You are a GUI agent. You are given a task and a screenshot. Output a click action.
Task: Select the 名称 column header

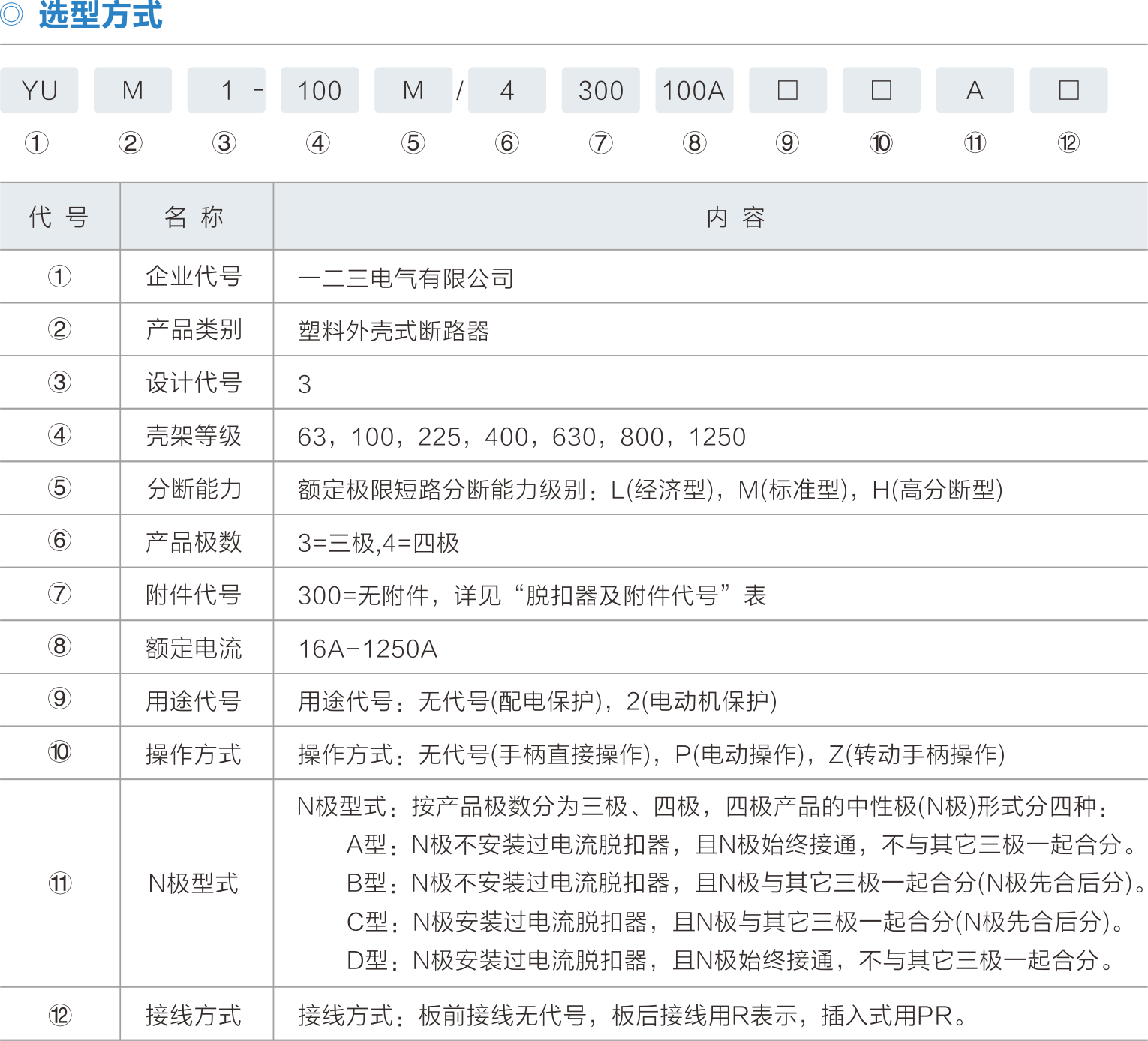point(194,217)
